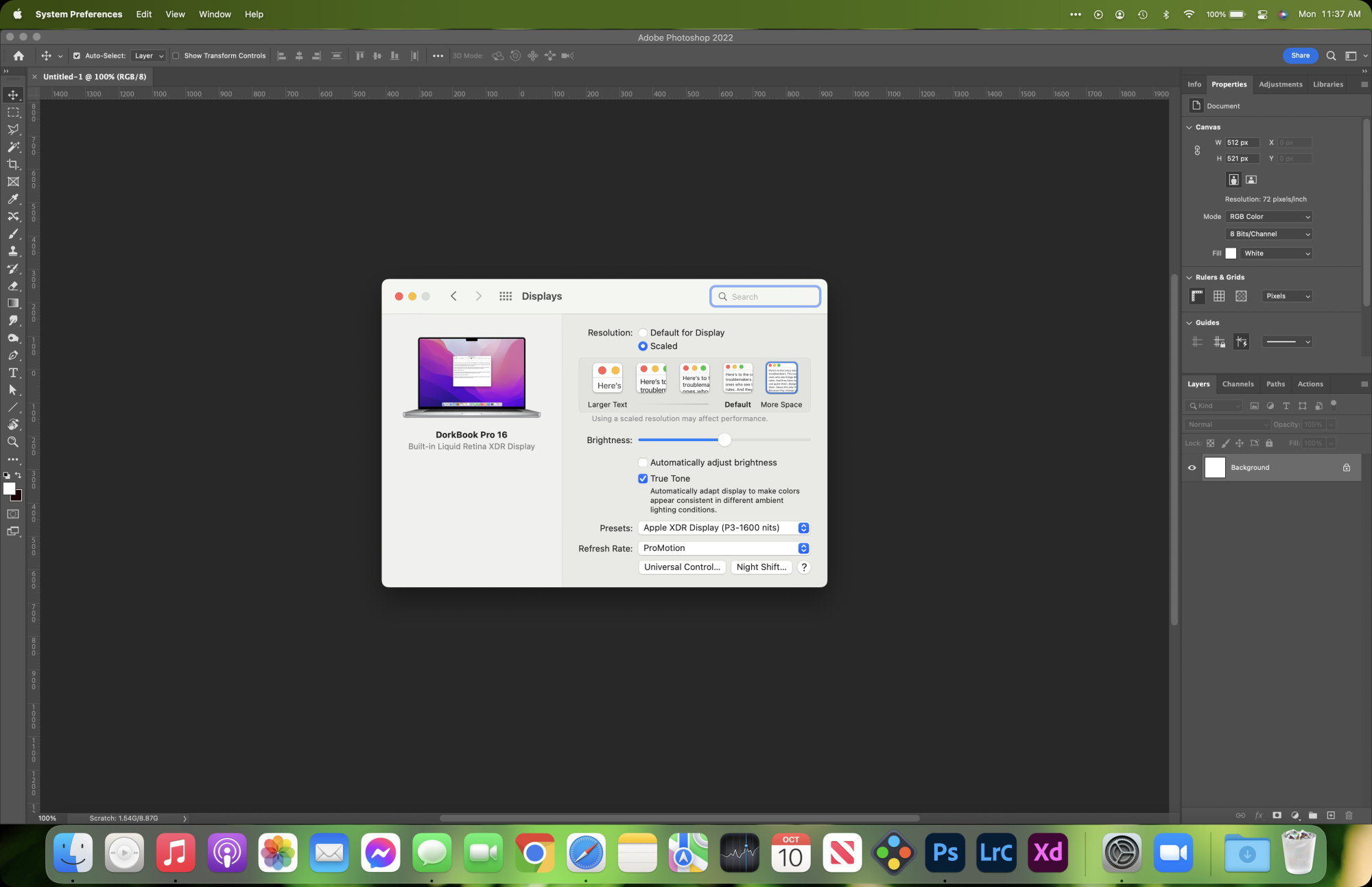Switch to the Channels tab
The image size is (1372, 887).
coord(1238,384)
